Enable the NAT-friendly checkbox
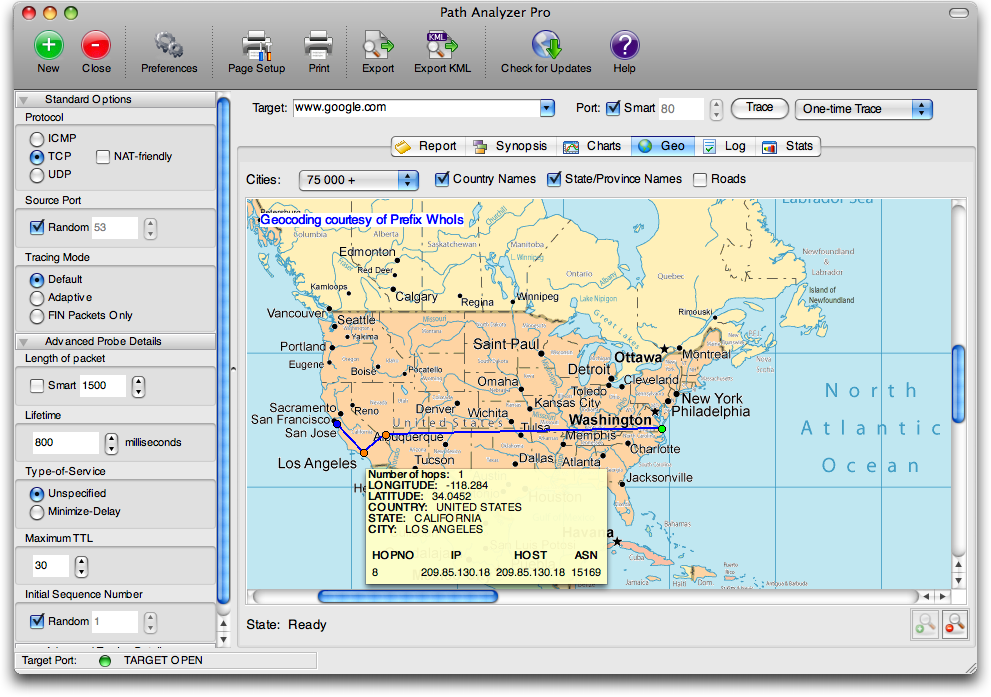 pyautogui.click(x=102, y=157)
